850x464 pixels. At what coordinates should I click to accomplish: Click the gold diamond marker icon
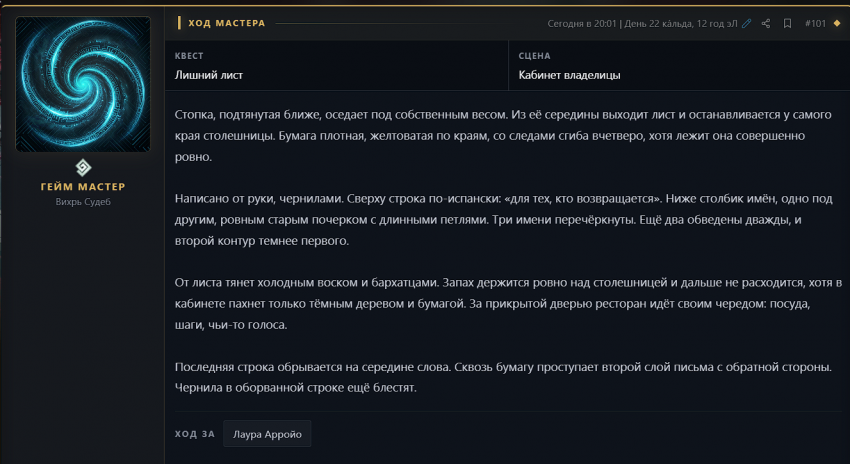point(837,23)
